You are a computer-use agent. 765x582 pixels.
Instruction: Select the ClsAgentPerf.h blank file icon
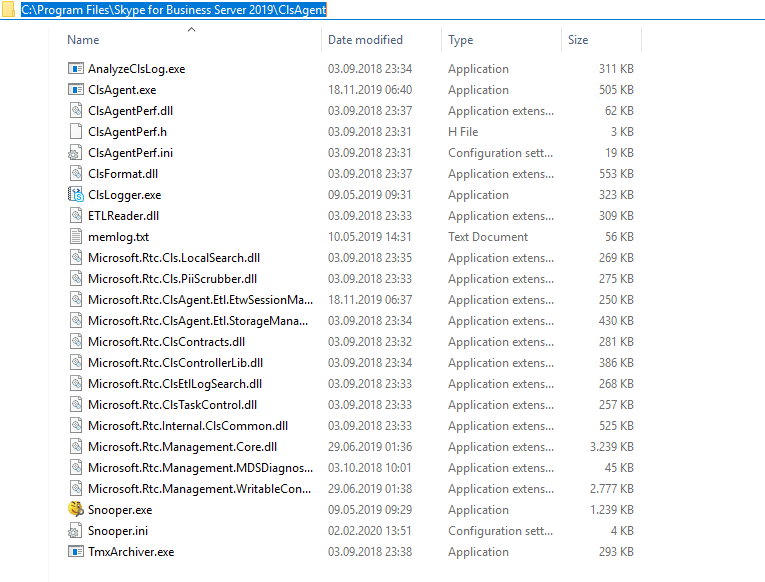coord(76,131)
